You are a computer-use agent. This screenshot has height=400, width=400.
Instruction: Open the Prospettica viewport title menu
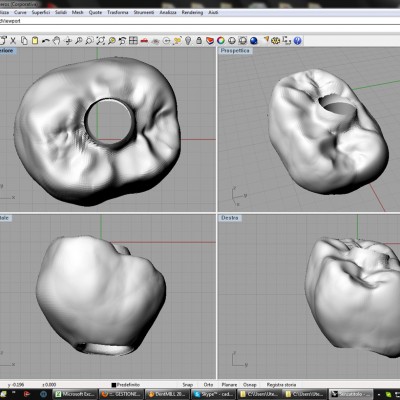point(235,51)
